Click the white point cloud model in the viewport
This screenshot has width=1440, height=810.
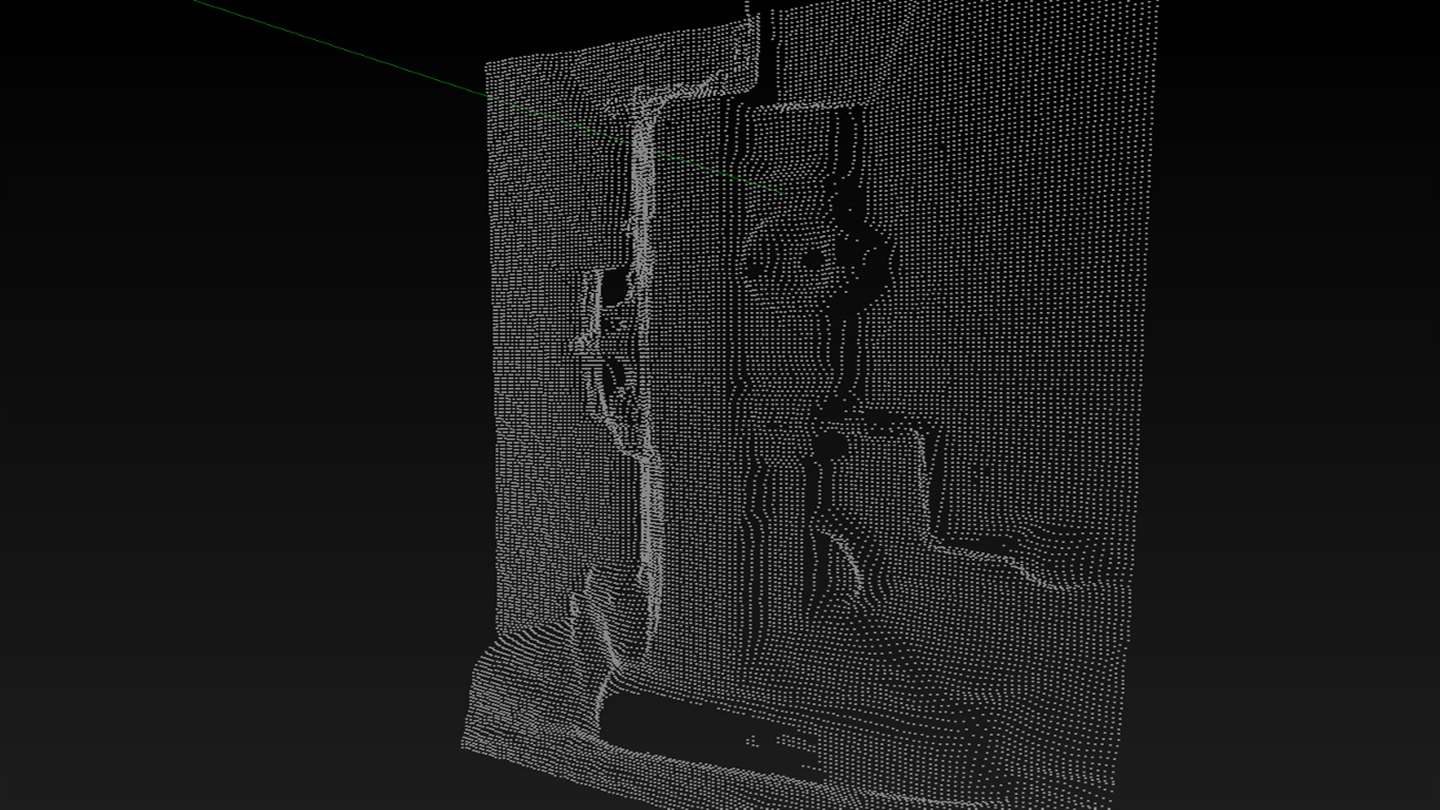(810, 405)
